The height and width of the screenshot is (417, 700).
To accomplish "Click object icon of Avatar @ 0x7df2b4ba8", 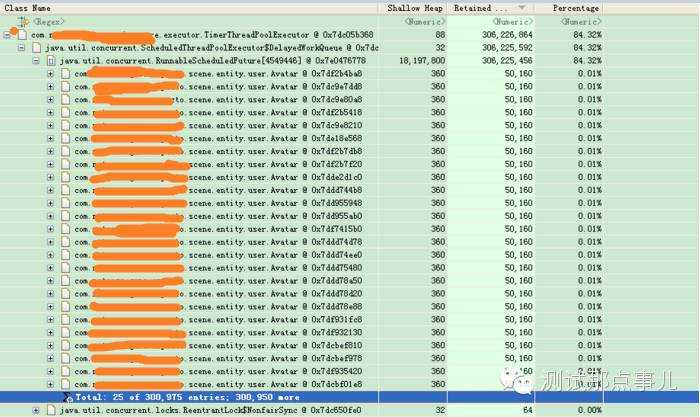I will coord(66,73).
